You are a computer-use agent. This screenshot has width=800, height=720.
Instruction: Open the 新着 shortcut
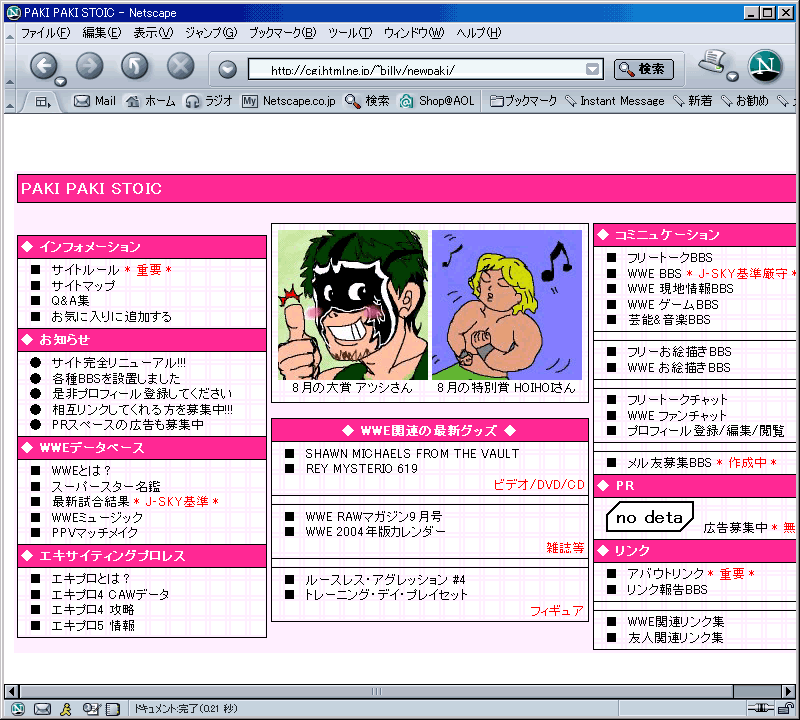click(x=693, y=101)
